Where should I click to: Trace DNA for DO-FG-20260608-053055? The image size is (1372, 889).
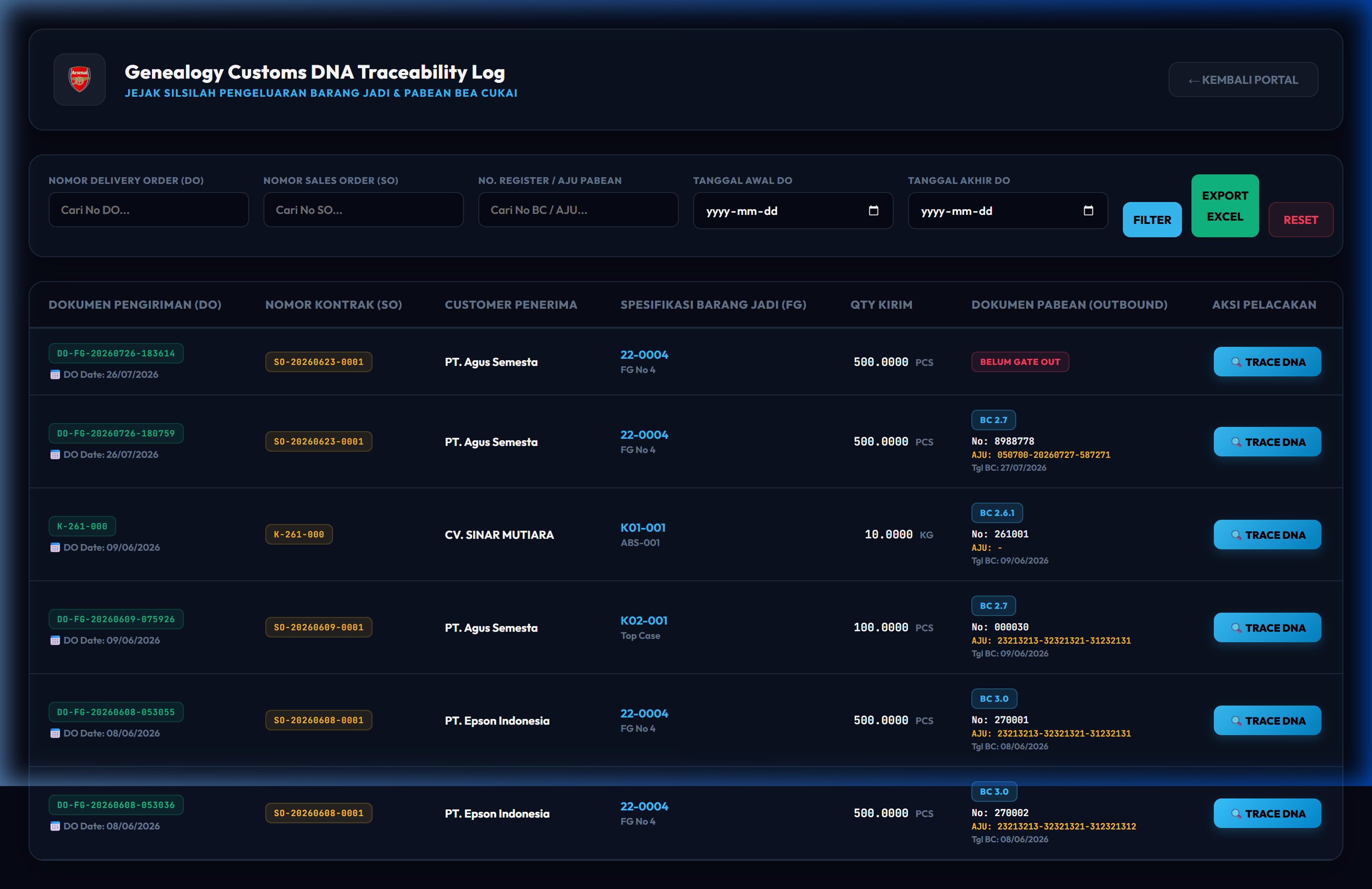coord(1267,721)
